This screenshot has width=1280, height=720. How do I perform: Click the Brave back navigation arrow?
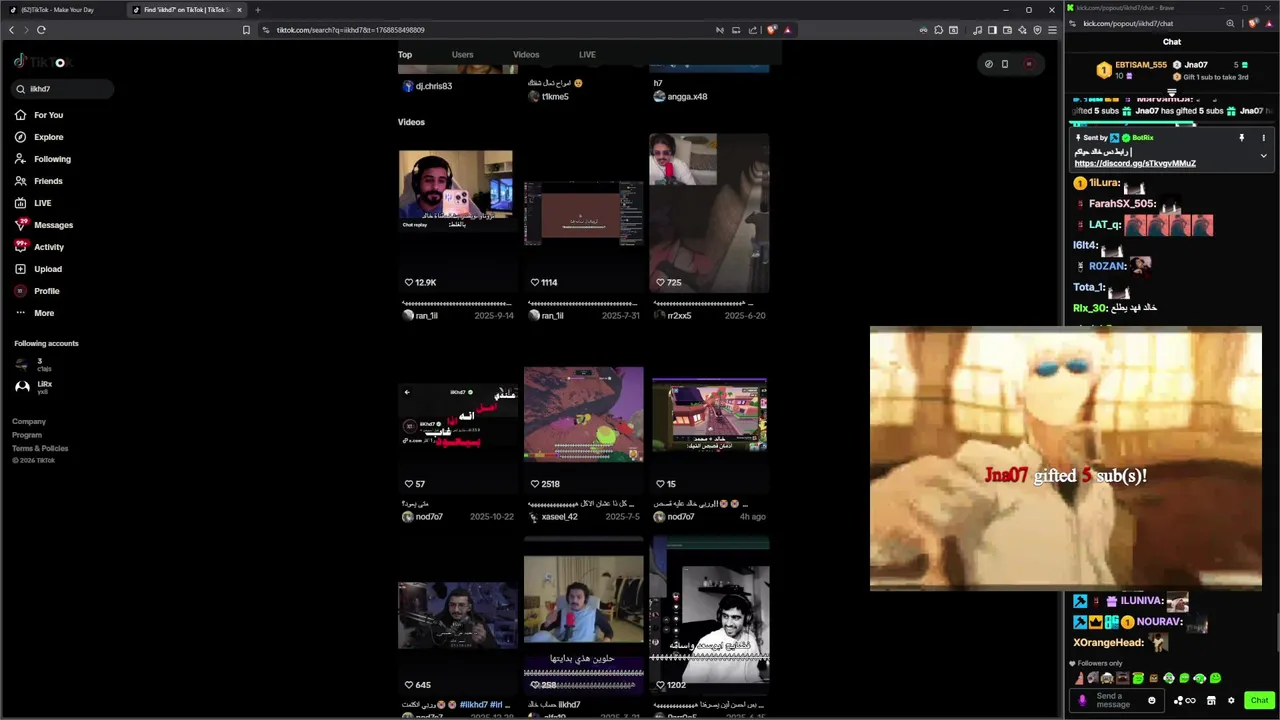(11, 30)
